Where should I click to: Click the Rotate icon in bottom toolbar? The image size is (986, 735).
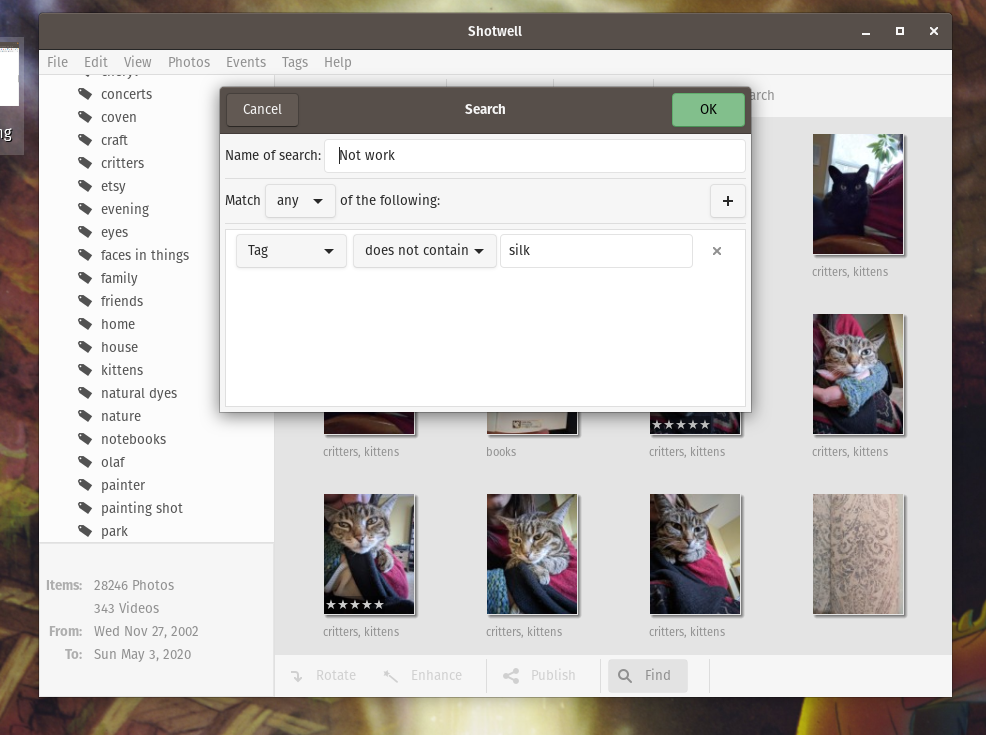[297, 676]
